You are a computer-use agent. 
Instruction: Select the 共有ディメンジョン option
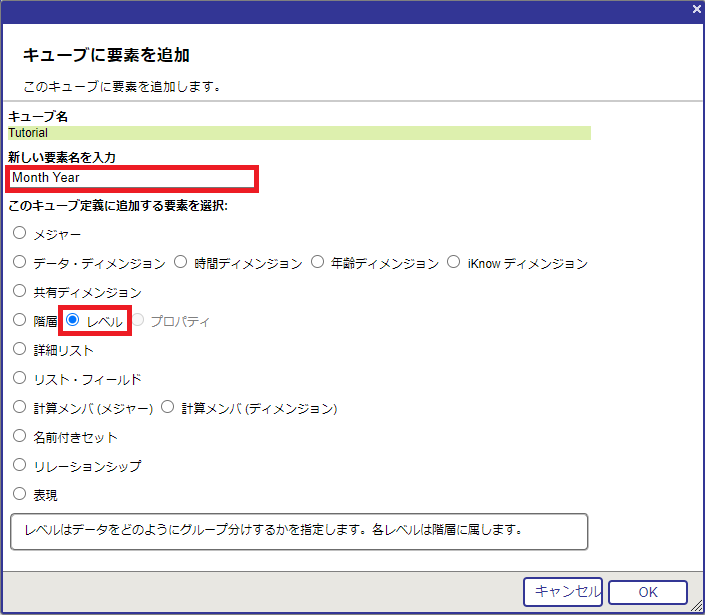pos(20,292)
